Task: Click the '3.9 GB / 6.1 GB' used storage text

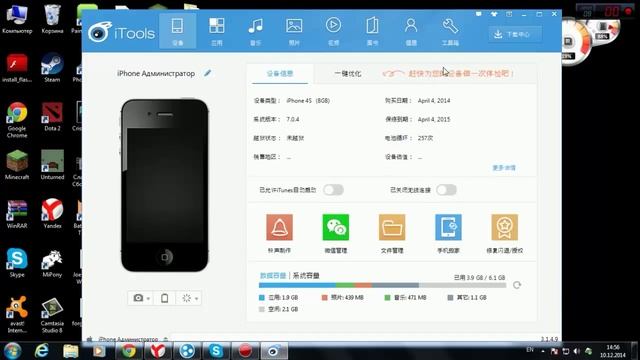Action: (485, 278)
